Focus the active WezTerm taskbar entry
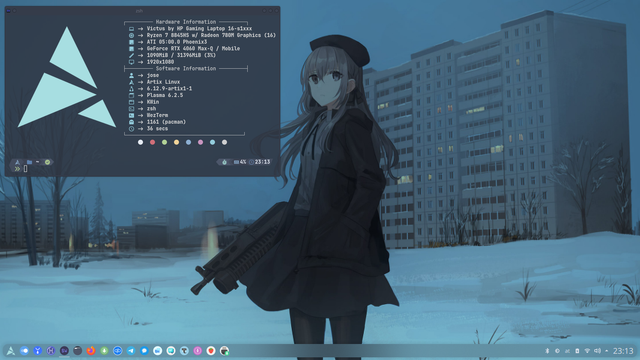The width and height of the screenshot is (640, 360). [x=64, y=351]
